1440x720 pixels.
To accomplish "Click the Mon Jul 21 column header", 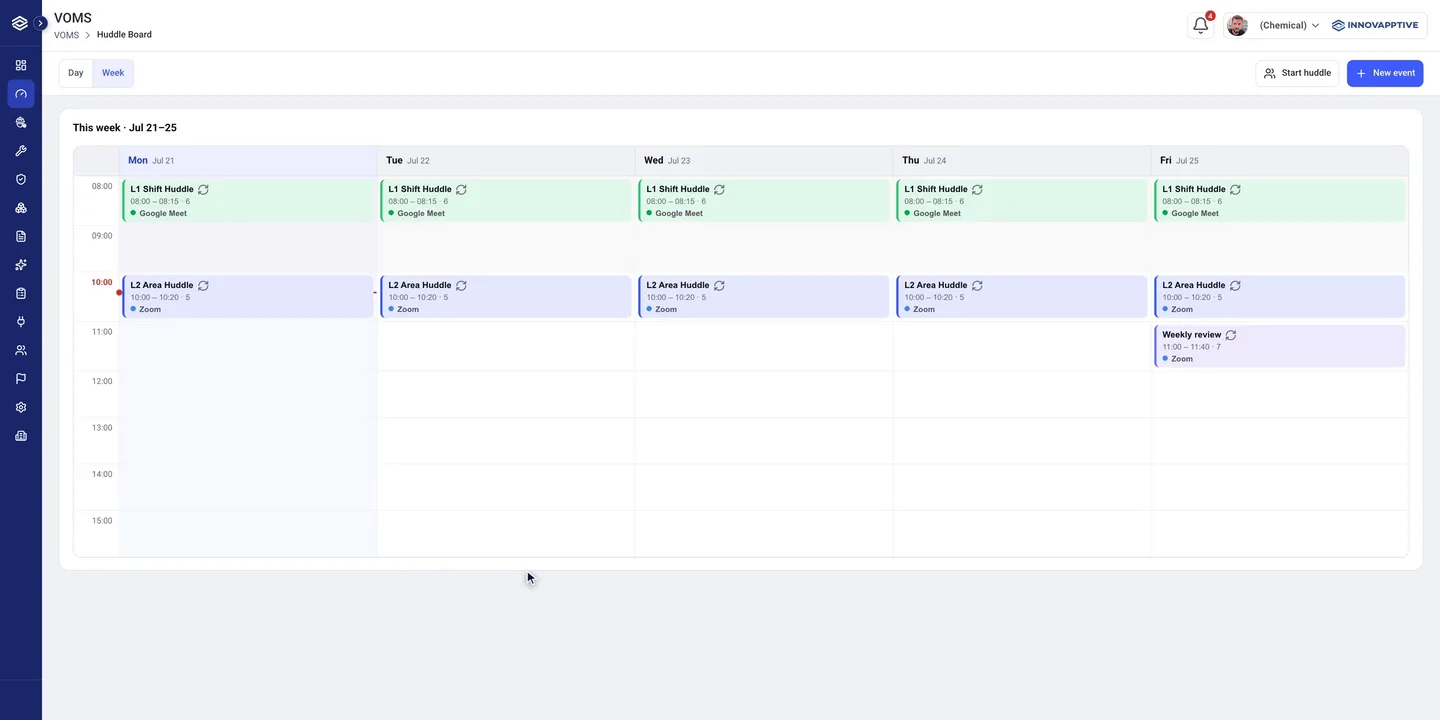I will 248,160.
